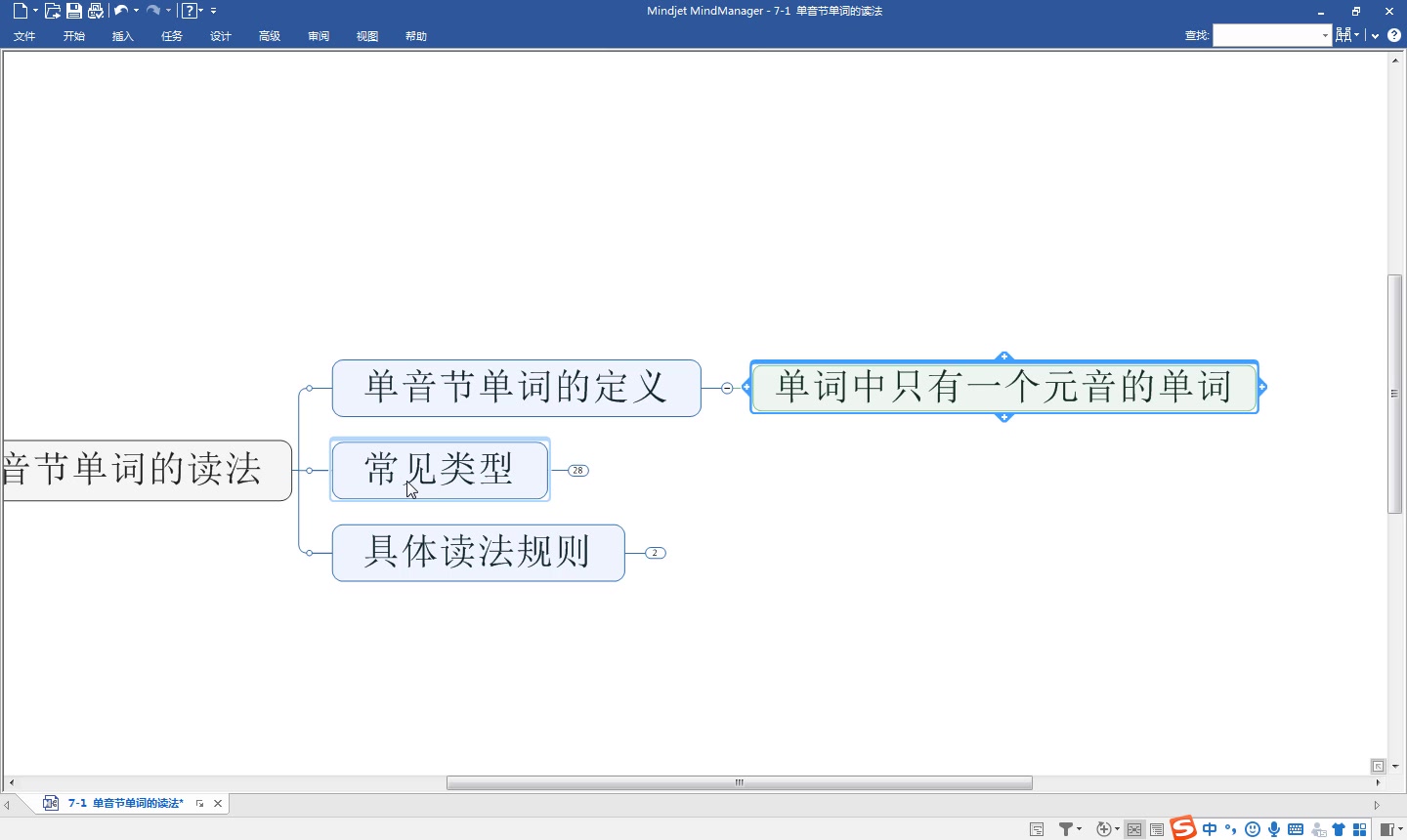Toggle Chinese/English mode with the 中 icon

pos(1210,829)
